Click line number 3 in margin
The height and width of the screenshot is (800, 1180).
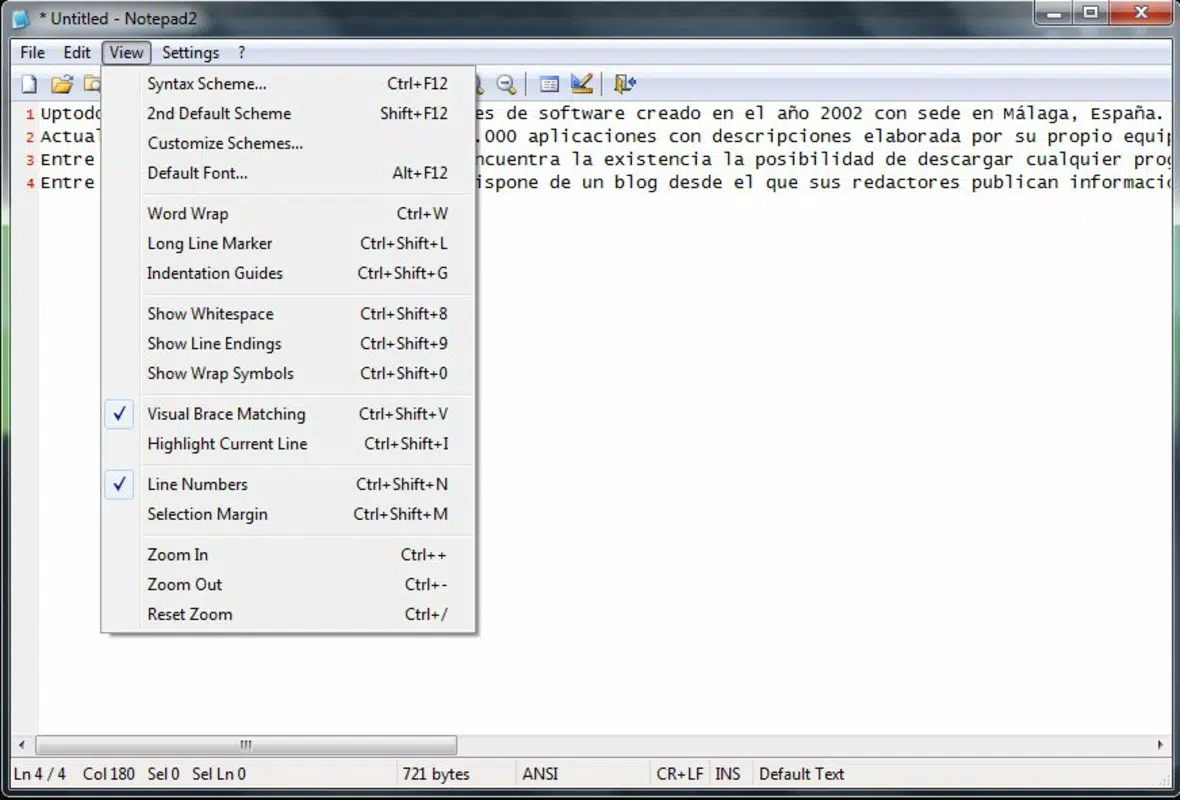click(30, 160)
